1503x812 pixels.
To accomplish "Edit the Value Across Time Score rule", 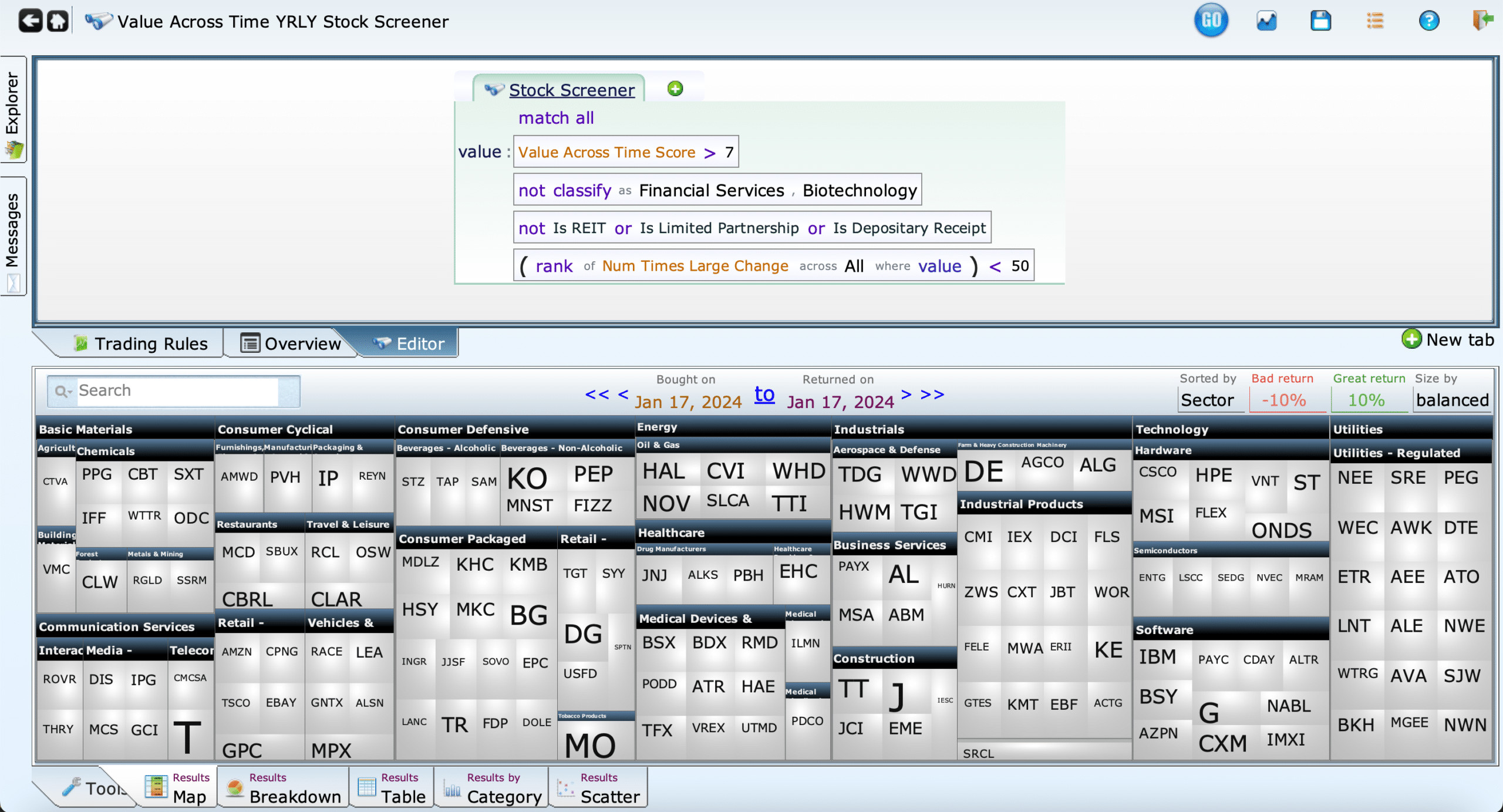I will click(606, 152).
